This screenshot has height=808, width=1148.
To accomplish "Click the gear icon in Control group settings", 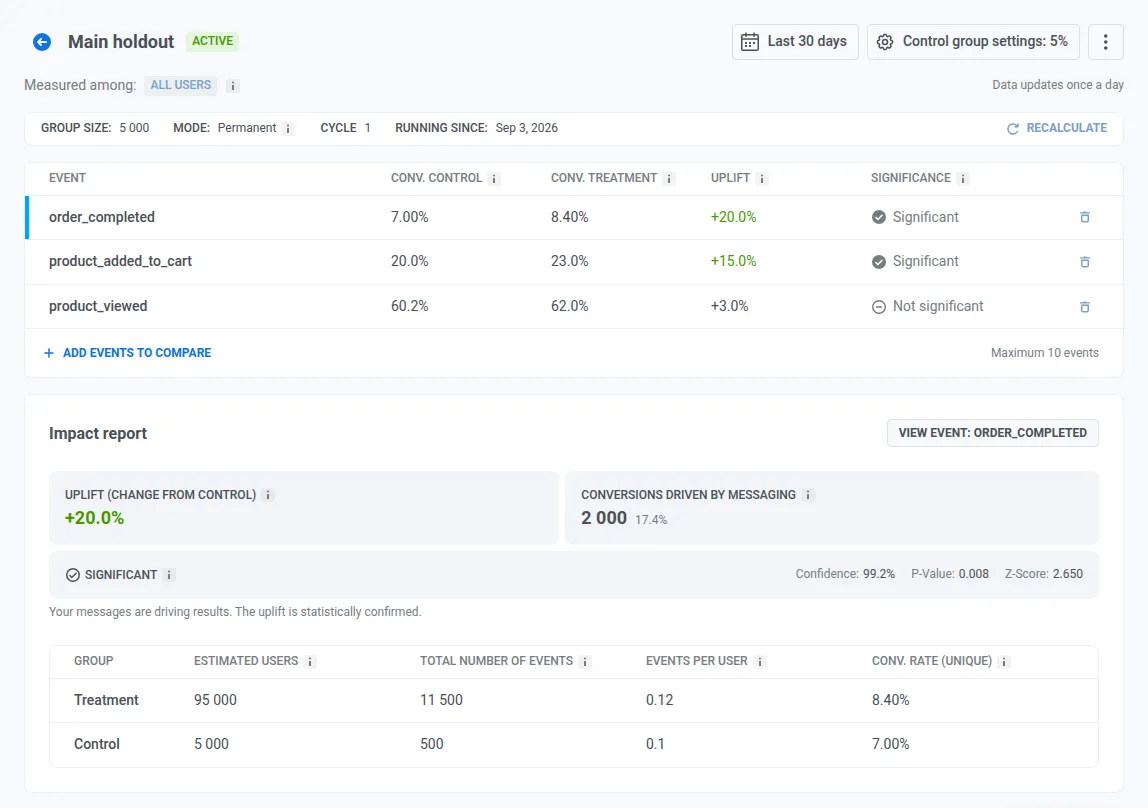I will [x=884, y=42].
